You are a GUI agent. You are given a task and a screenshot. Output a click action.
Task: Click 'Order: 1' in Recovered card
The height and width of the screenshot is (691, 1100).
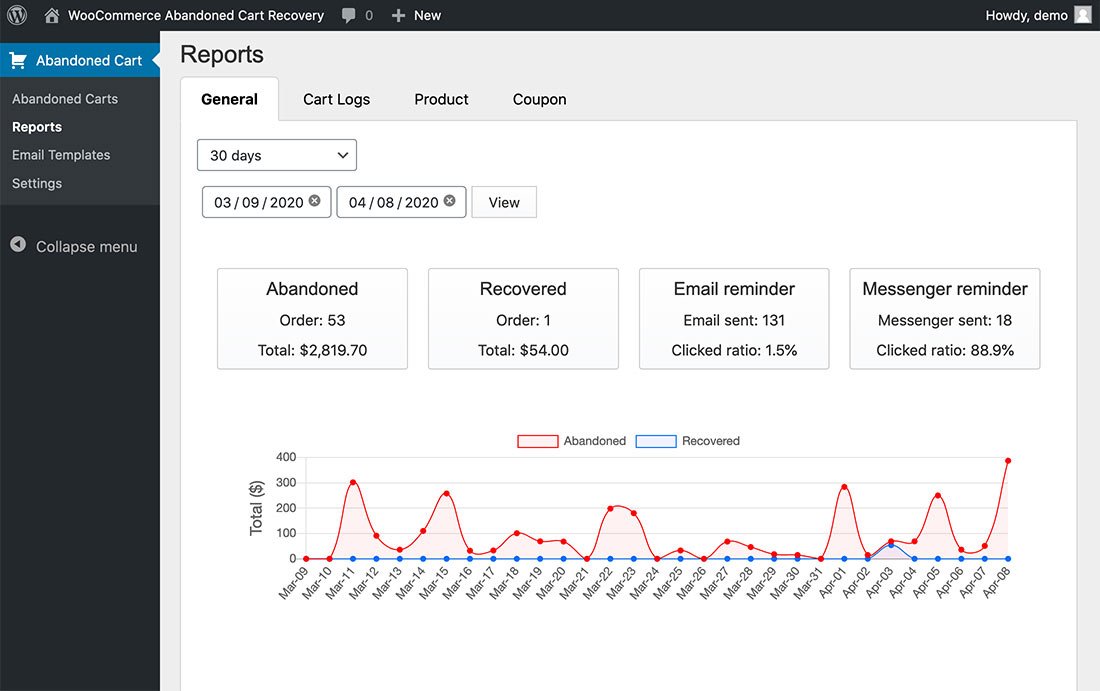click(523, 320)
